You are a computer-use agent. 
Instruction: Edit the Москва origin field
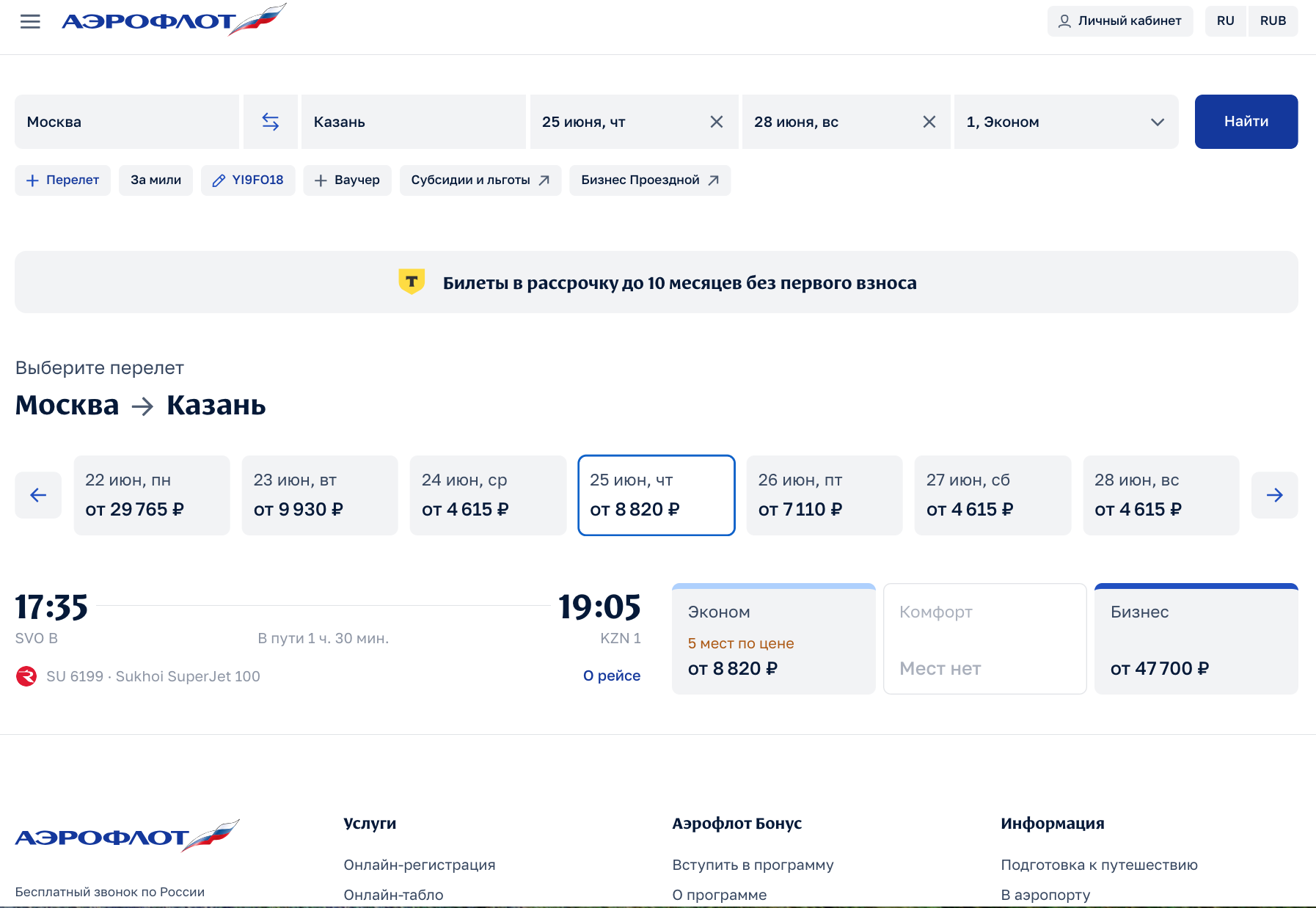(127, 122)
